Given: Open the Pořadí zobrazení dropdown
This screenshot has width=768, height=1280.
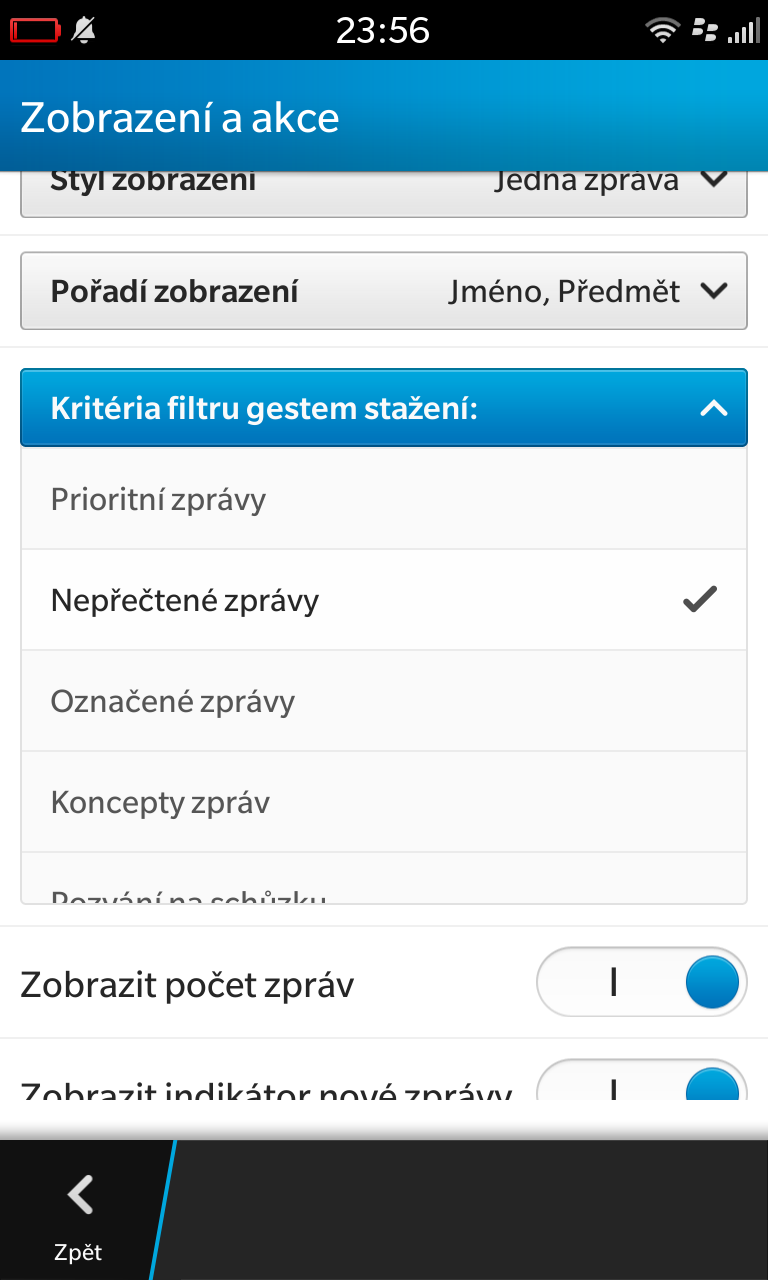Looking at the screenshot, I should coord(384,291).
